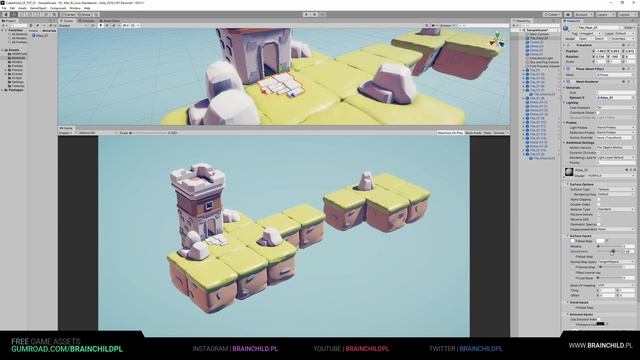
Task: Open Cast Shadows dropdown
Action: (x=616, y=108)
